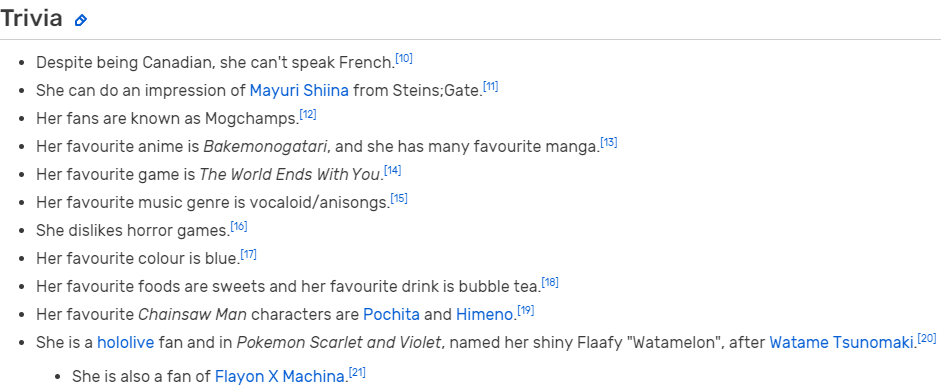
Task: Click the Trivia section heading
Action: point(31,19)
